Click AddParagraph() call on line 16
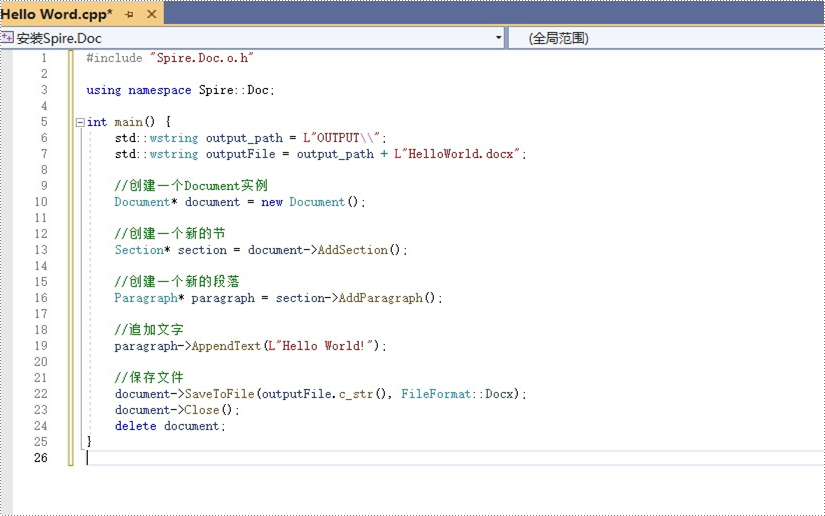Image resolution: width=825 pixels, height=516 pixels. pyautogui.click(x=387, y=298)
